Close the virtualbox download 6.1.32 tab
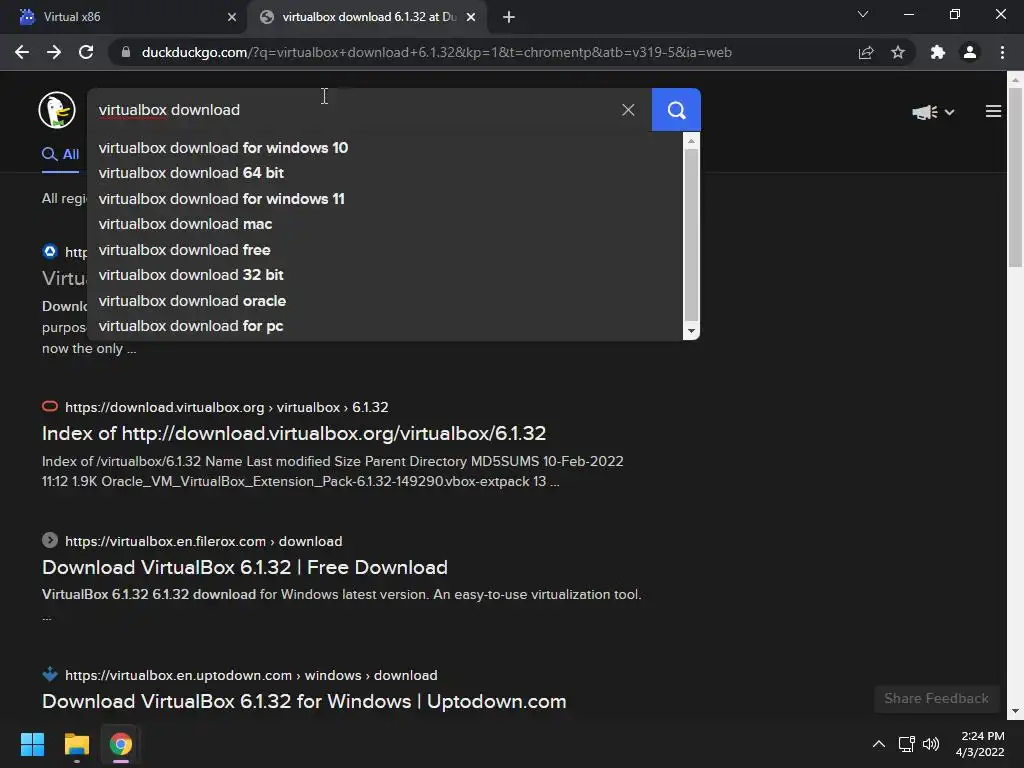Image resolution: width=1024 pixels, height=768 pixels. point(471,17)
